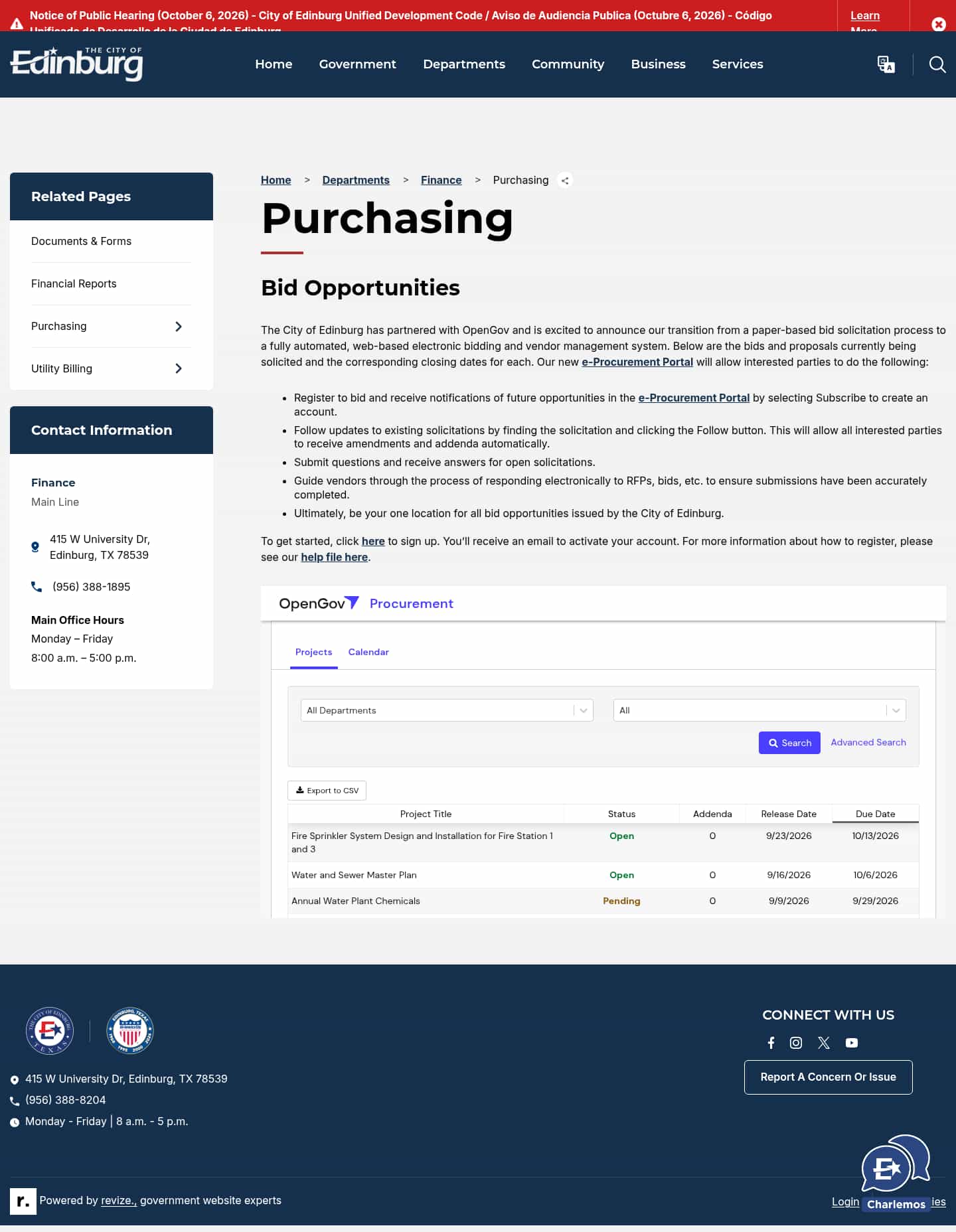
Task: Click the share icon beside Purchasing breadcrumb
Action: pyautogui.click(x=565, y=181)
